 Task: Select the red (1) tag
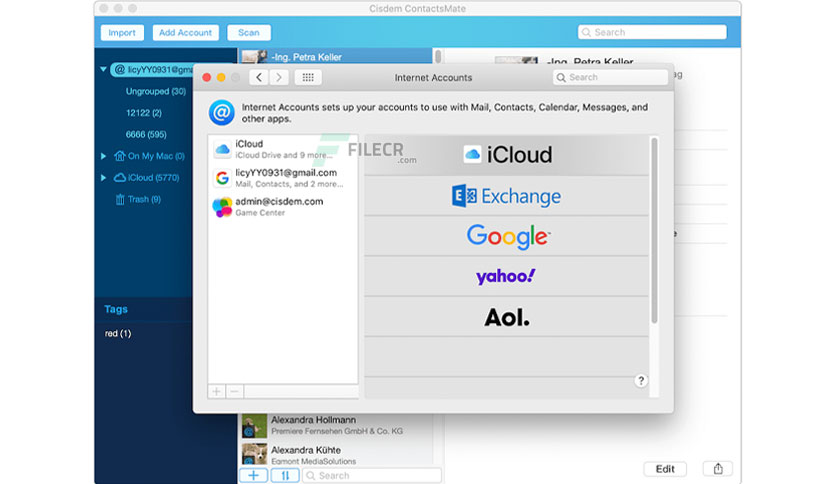pos(118,333)
